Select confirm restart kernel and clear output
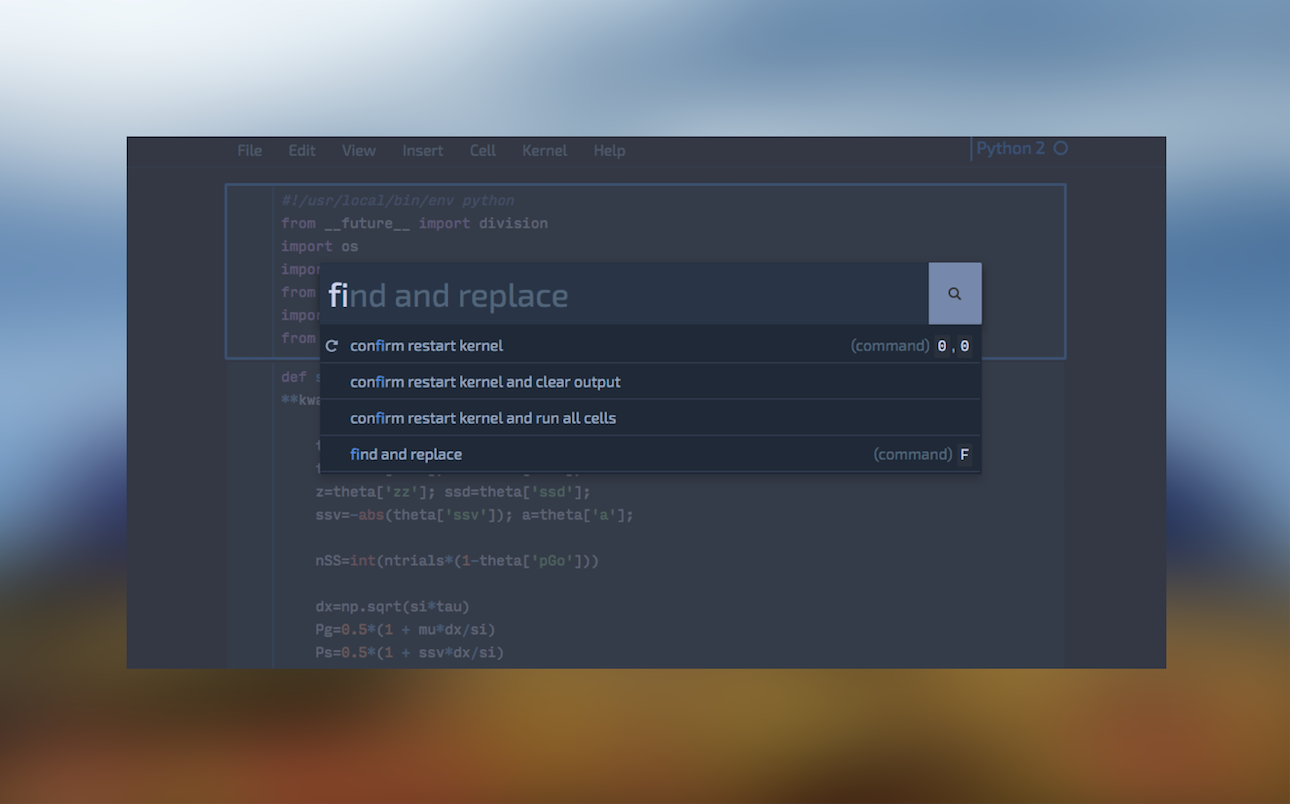Viewport: 1290px width, 804px height. (485, 381)
